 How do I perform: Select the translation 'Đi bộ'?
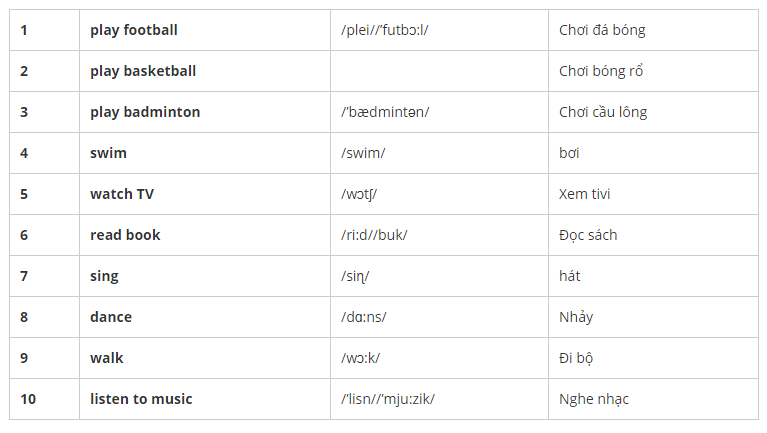578,358
